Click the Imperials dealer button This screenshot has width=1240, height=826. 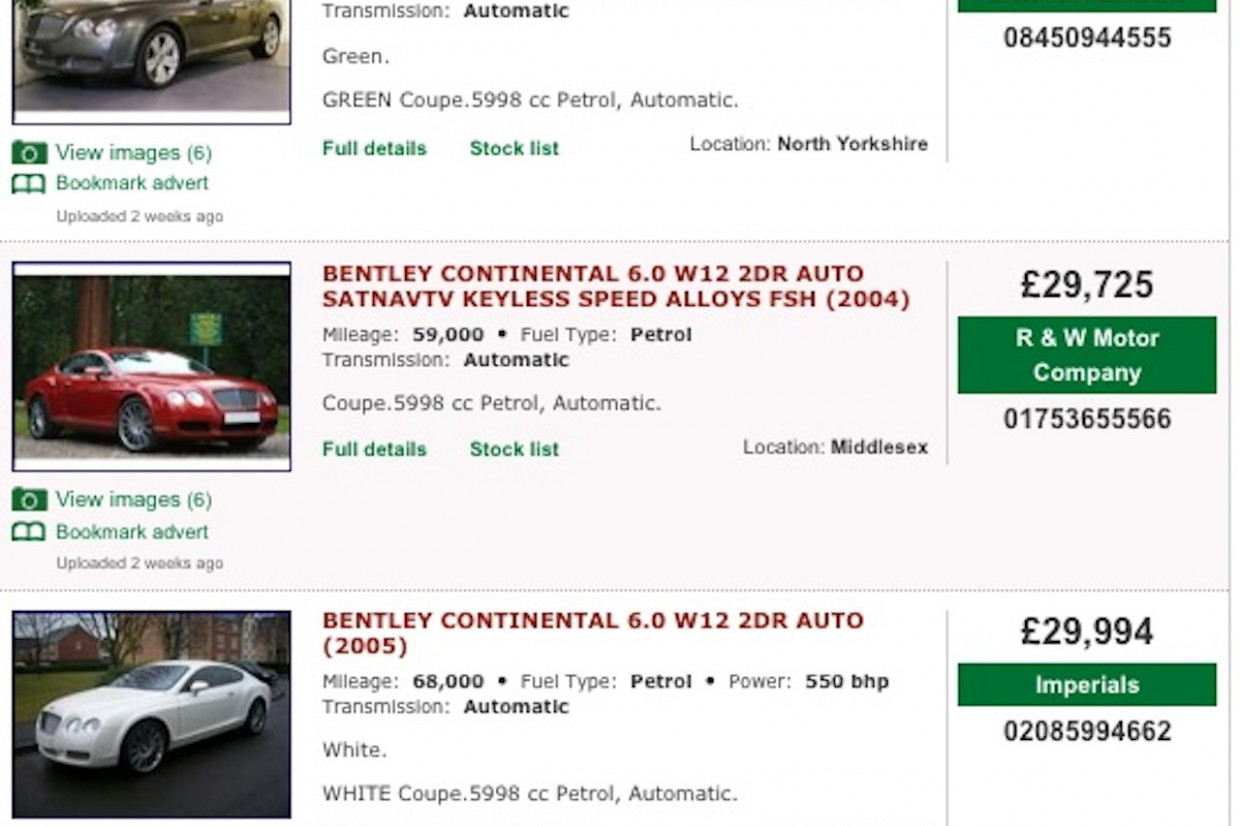(x=1087, y=685)
